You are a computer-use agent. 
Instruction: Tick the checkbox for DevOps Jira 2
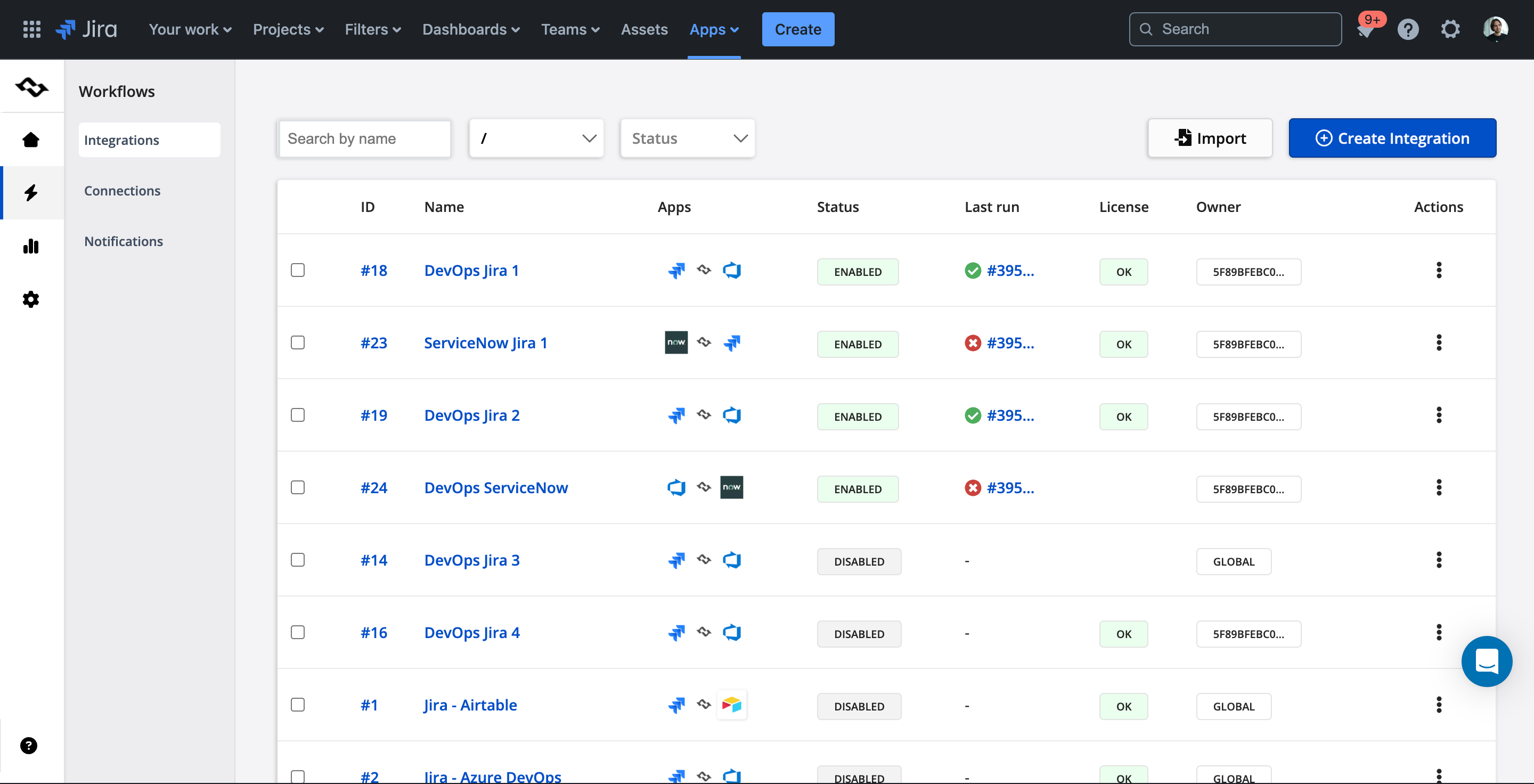click(x=298, y=415)
